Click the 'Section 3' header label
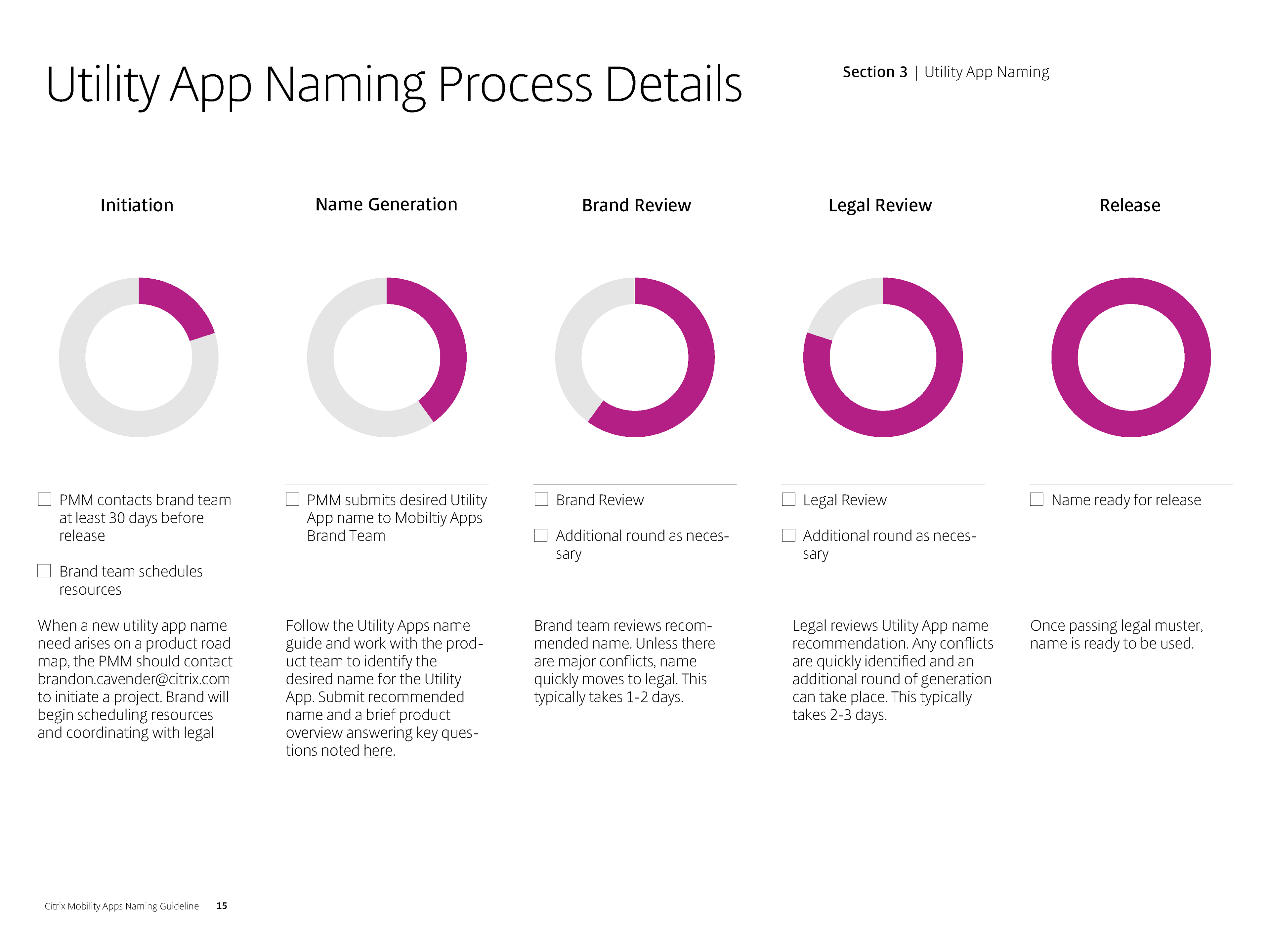The image size is (1270, 952). 874,72
